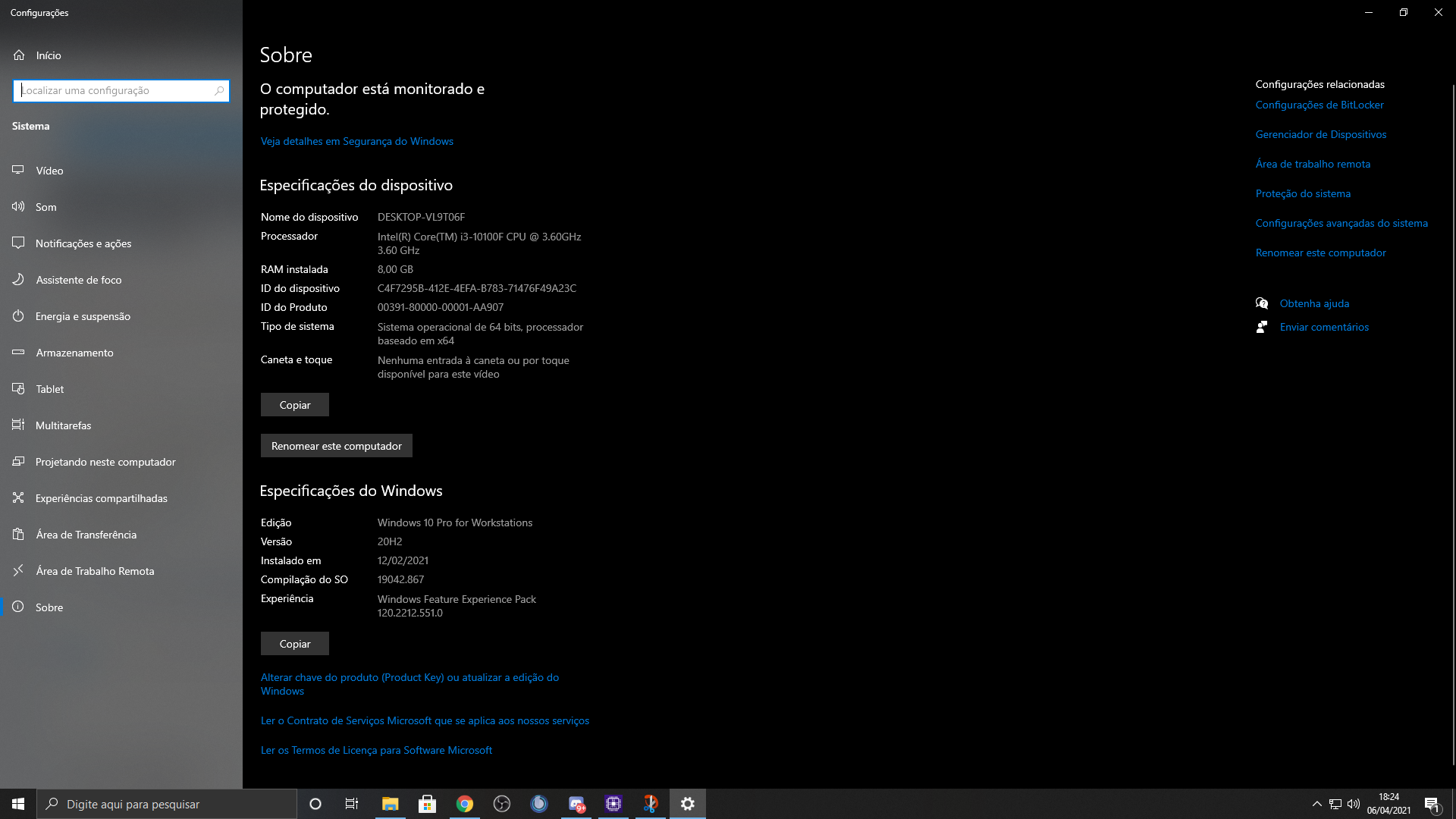Open the purple CPU chip app on taskbar
Viewport: 1456px width, 819px height.
click(613, 804)
